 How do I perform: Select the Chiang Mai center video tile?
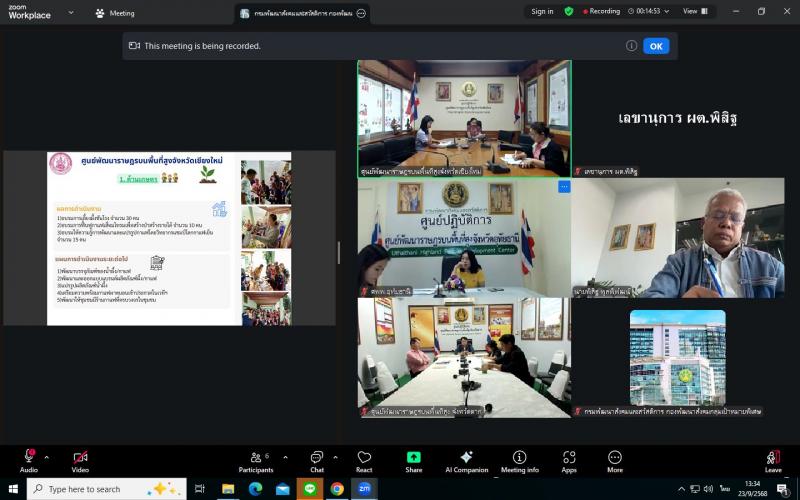[464, 118]
